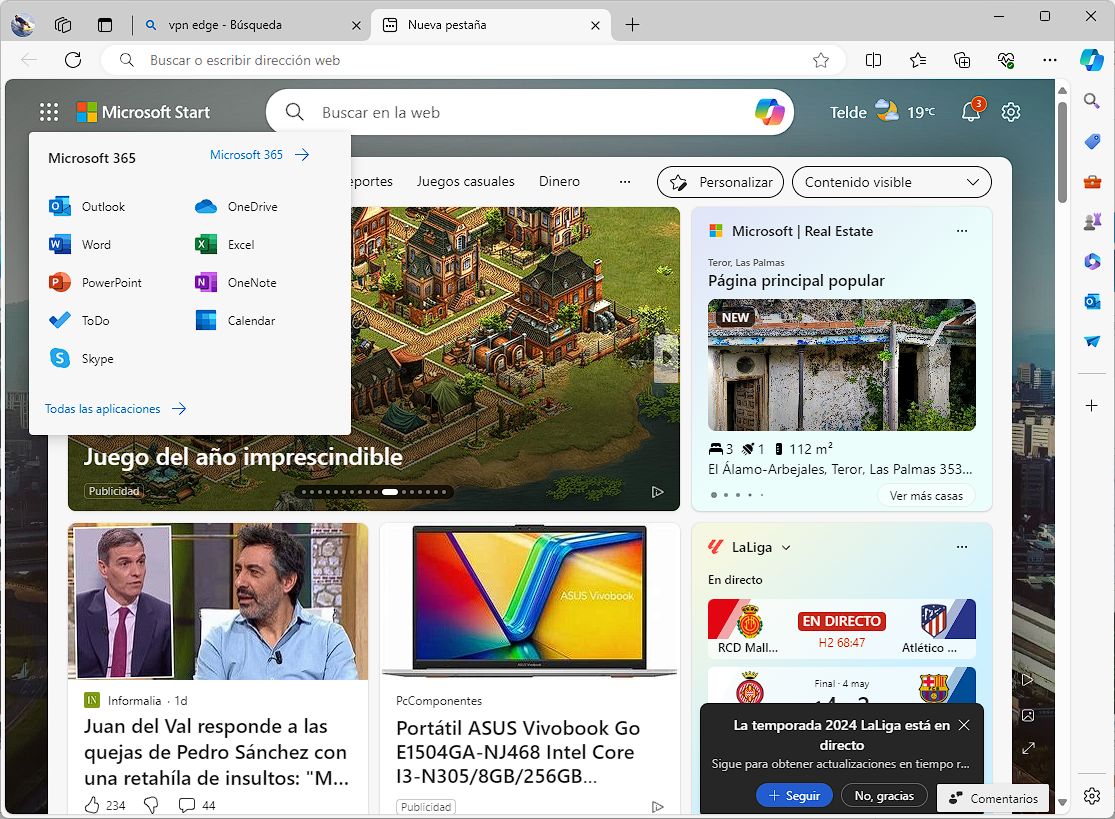Open Copilot in the Edge toolbar

tap(1092, 60)
